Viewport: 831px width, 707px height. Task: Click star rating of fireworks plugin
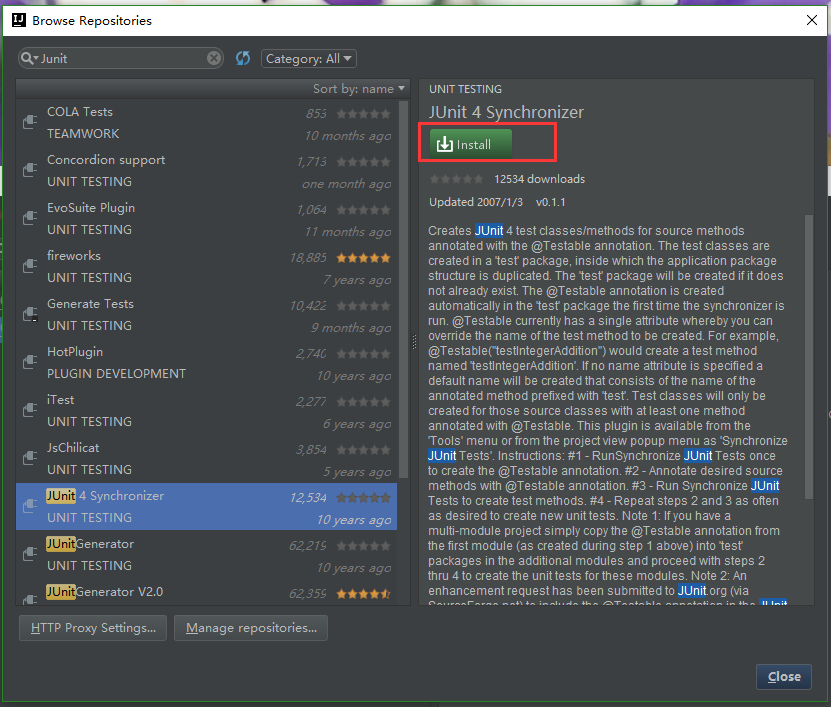tap(364, 258)
